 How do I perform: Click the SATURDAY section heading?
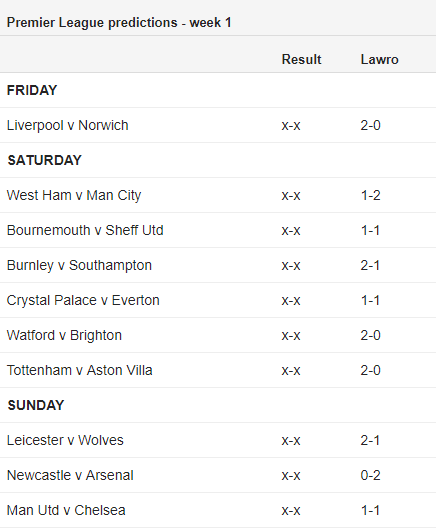click(44, 160)
